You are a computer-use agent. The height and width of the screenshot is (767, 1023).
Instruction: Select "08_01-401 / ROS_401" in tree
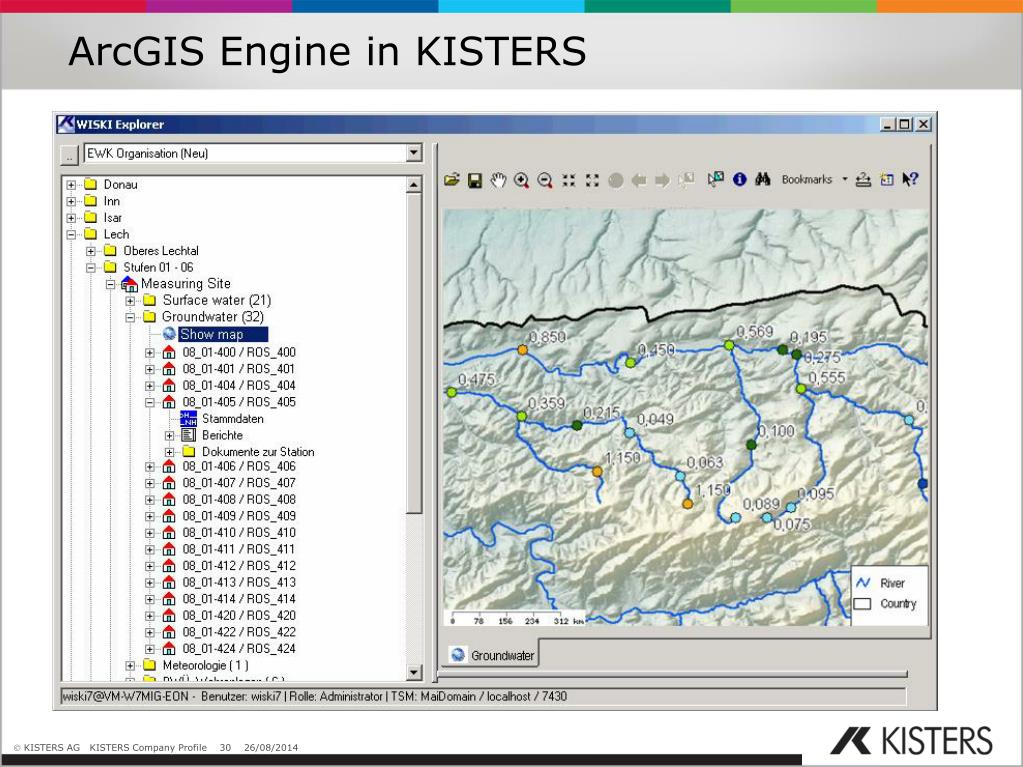[239, 369]
